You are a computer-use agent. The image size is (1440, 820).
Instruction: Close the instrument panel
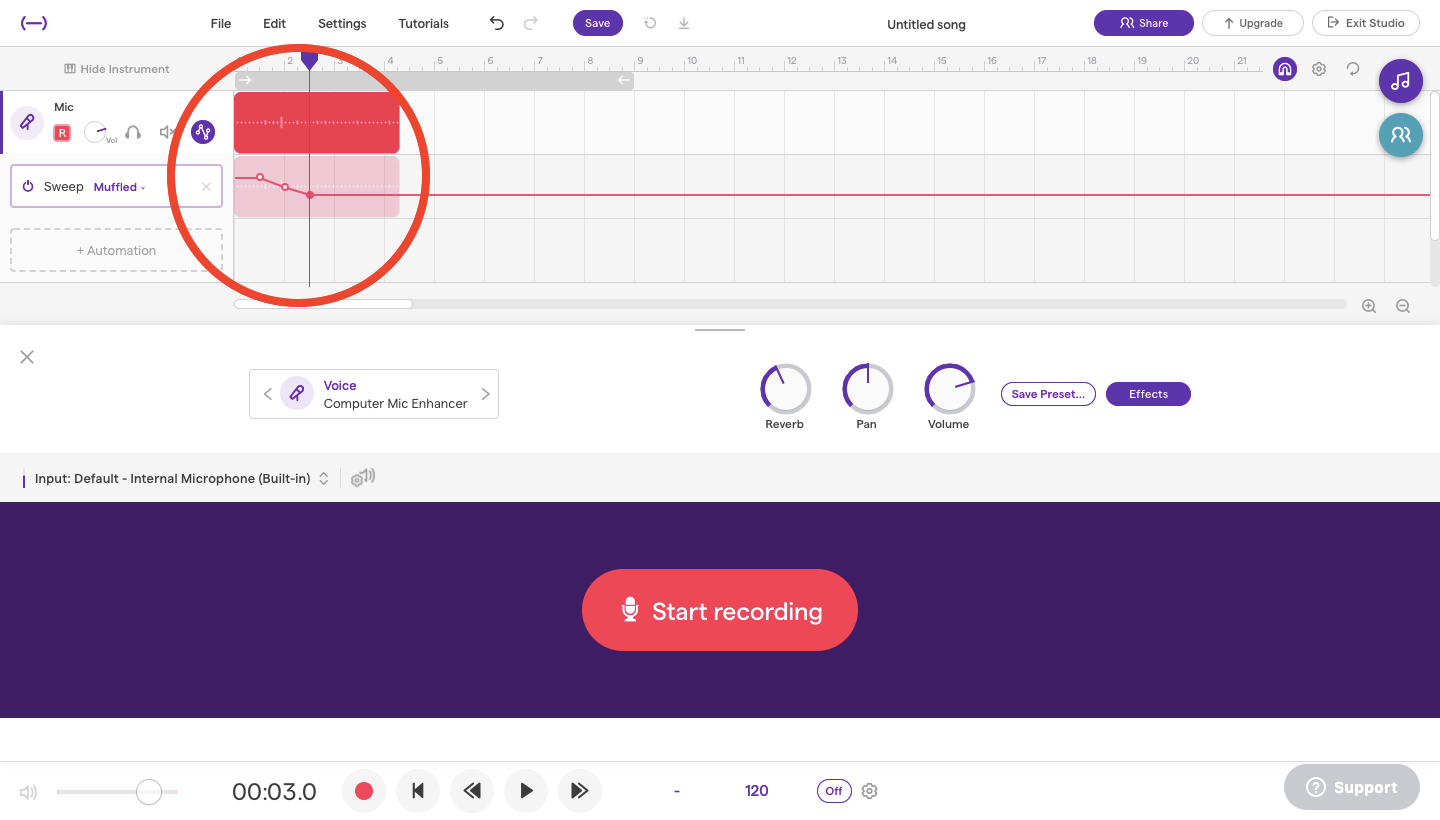click(x=27, y=357)
